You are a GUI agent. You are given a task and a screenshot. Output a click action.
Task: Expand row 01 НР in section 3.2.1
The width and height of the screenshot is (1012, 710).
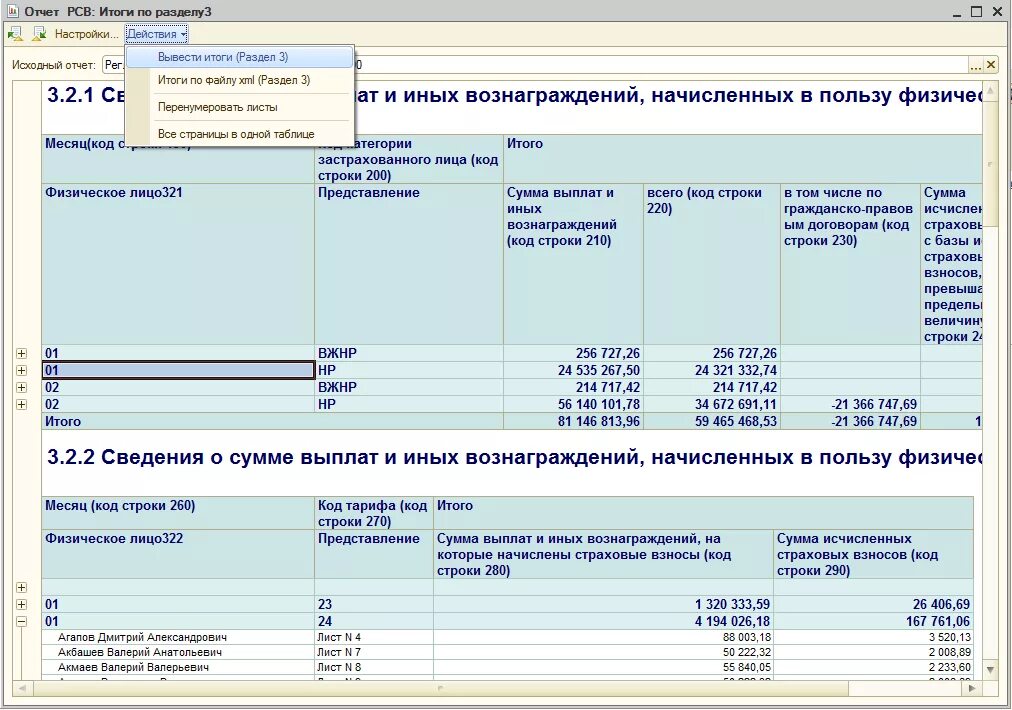click(21, 370)
